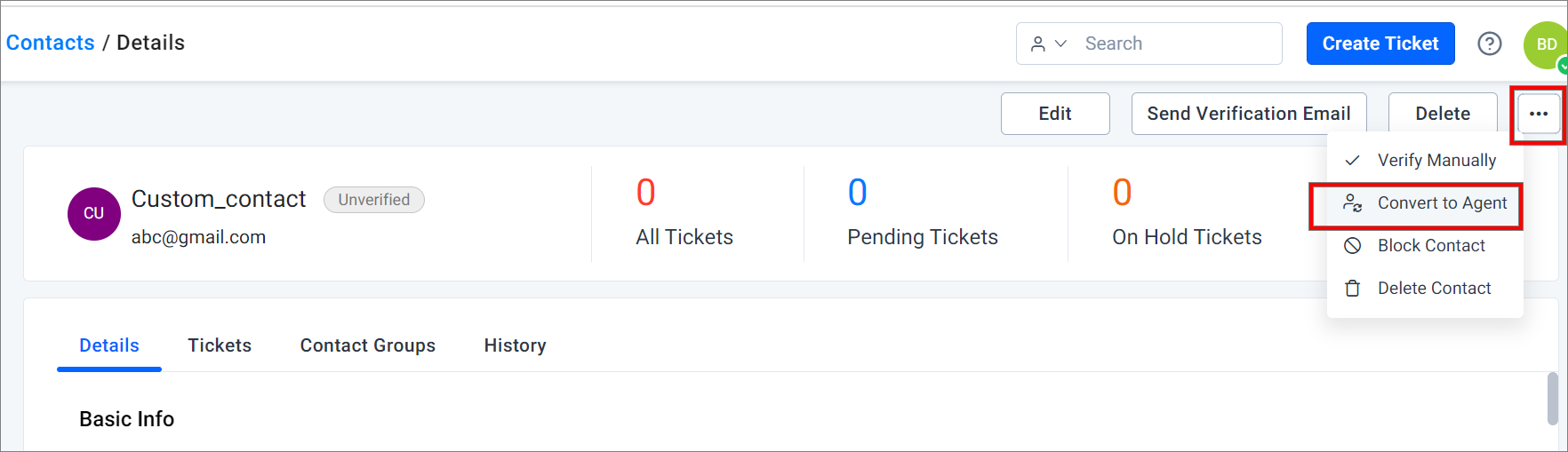This screenshot has width=1568, height=452.
Task: Click the vertical scrollbar handle
Action: (x=1553, y=399)
